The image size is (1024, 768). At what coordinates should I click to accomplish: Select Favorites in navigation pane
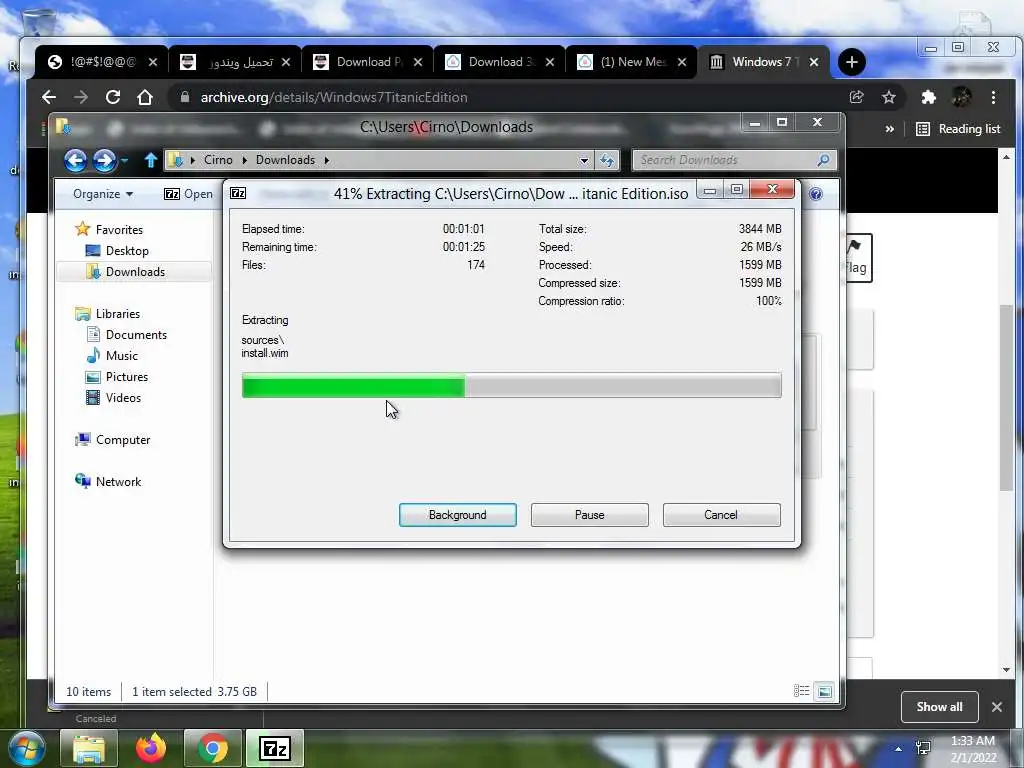click(x=119, y=230)
